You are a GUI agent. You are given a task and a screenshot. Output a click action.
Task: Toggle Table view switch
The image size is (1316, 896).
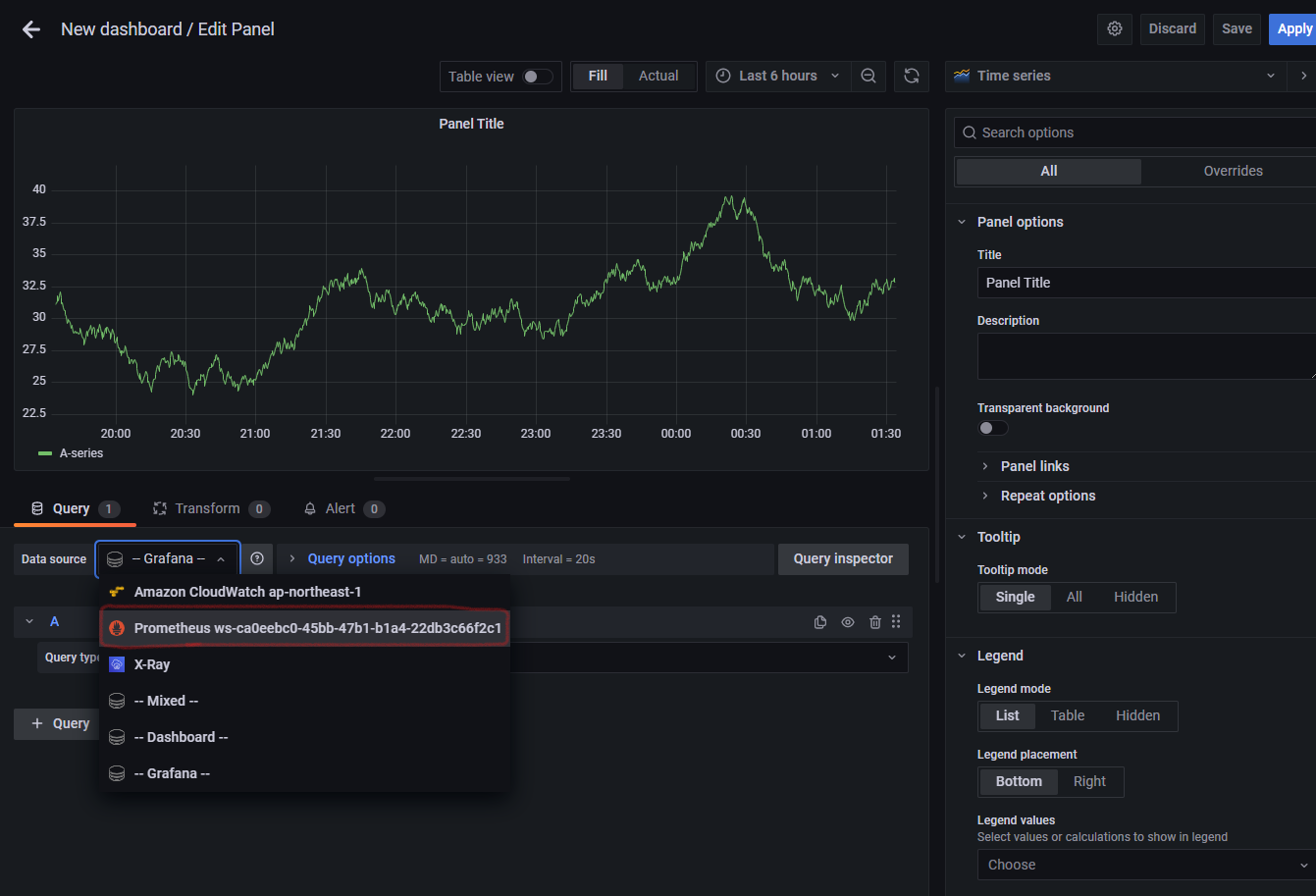click(x=537, y=77)
